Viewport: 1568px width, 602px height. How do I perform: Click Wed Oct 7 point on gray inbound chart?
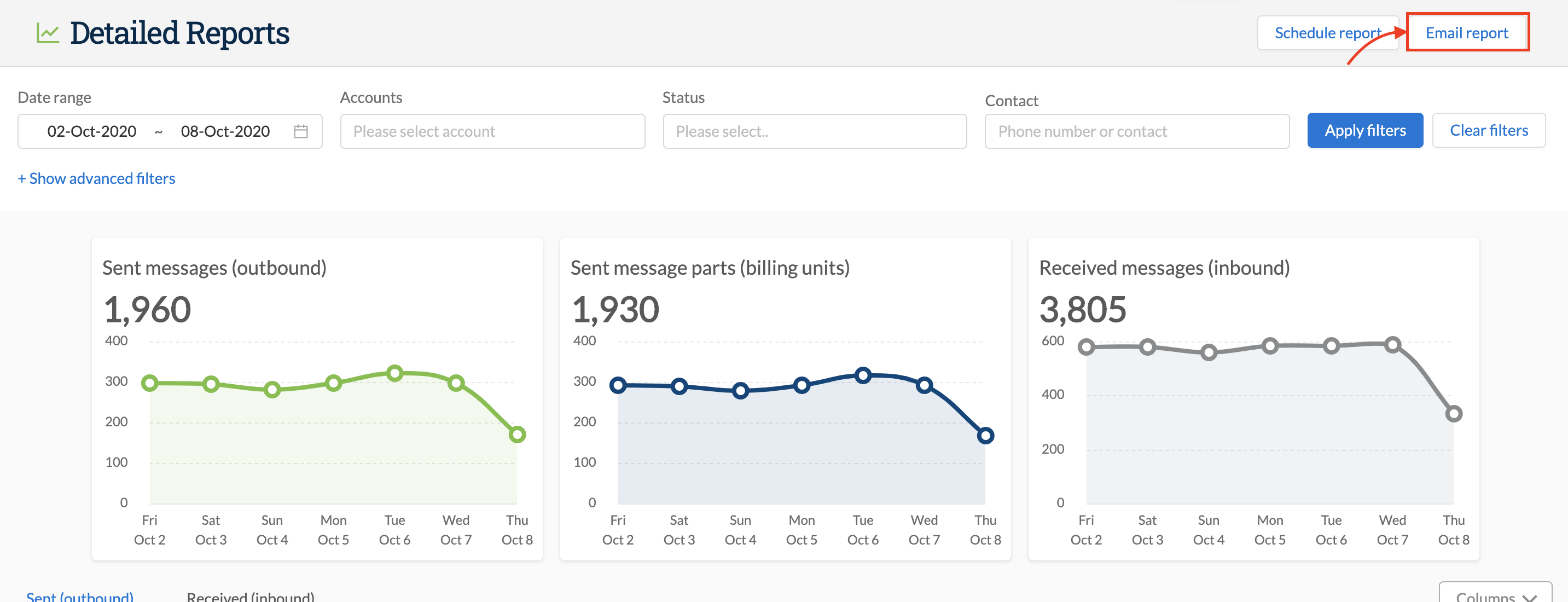1392,345
